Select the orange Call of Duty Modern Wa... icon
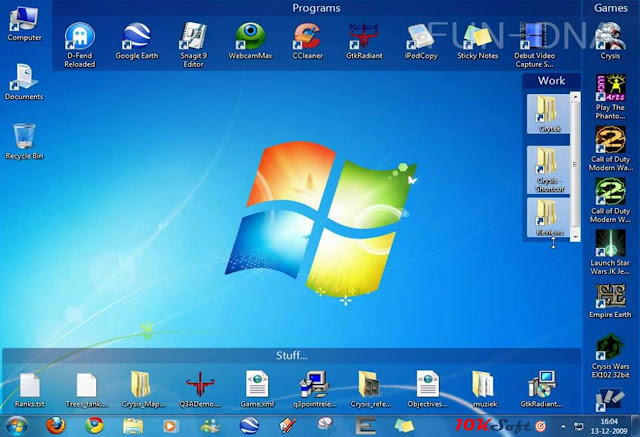This screenshot has height=437, width=640. (x=610, y=149)
